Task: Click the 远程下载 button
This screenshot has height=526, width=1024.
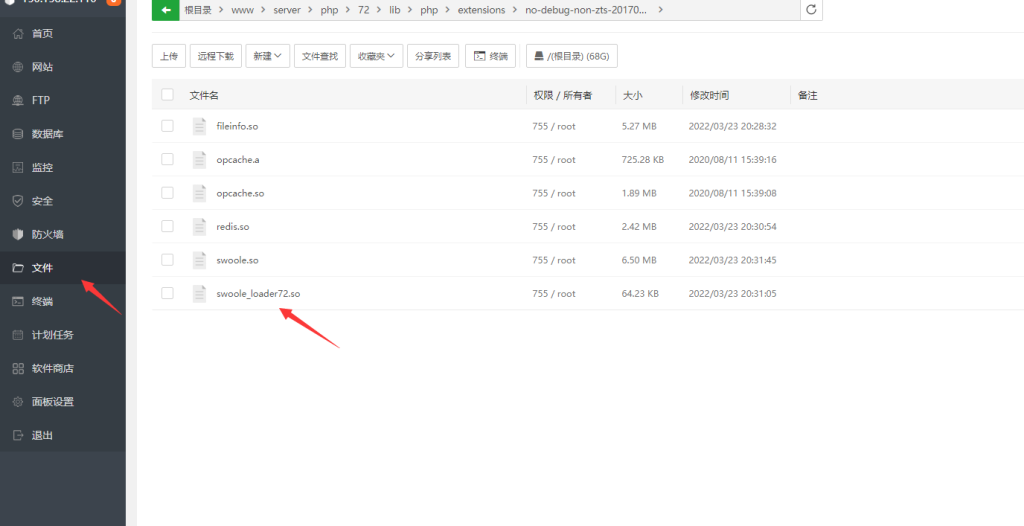Action: (215, 57)
